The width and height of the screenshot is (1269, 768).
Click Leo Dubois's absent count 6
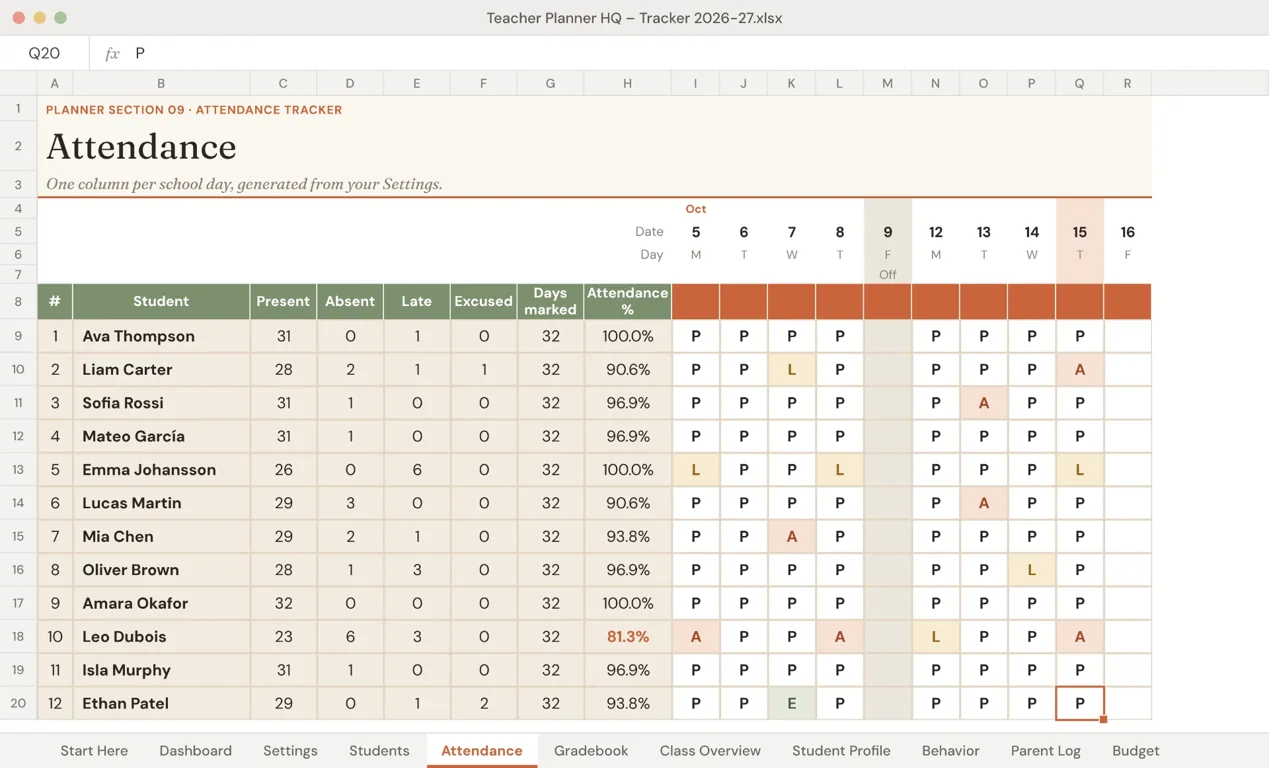pyautogui.click(x=350, y=636)
